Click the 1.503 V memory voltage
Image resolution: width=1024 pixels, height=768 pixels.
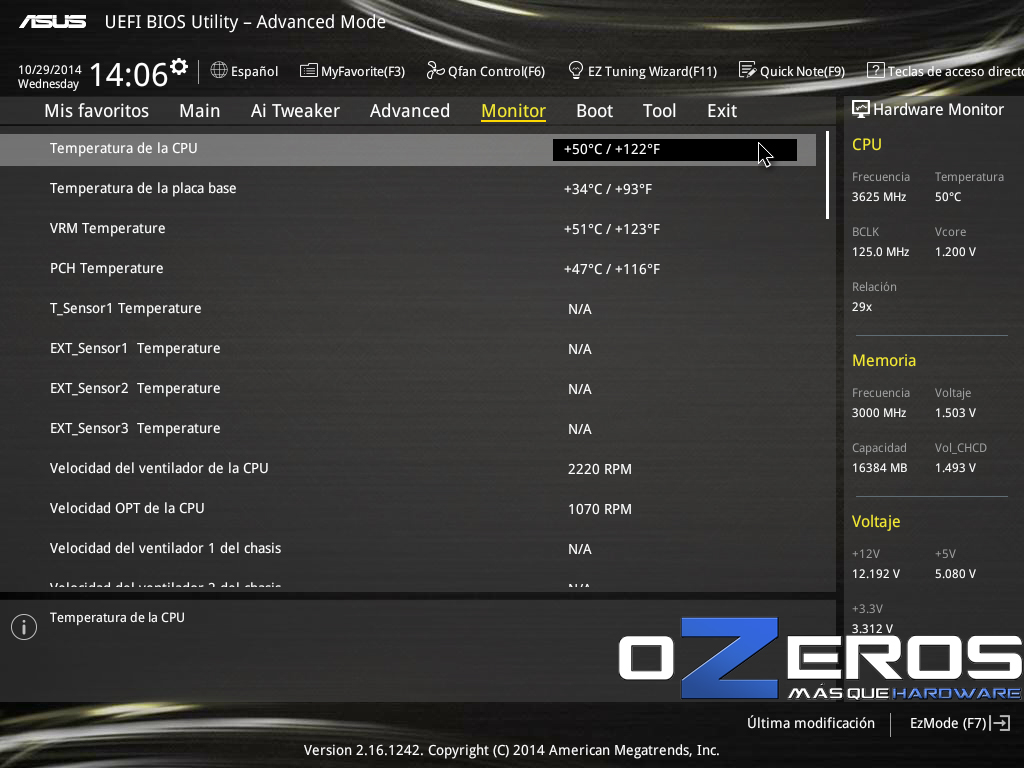[x=955, y=413]
